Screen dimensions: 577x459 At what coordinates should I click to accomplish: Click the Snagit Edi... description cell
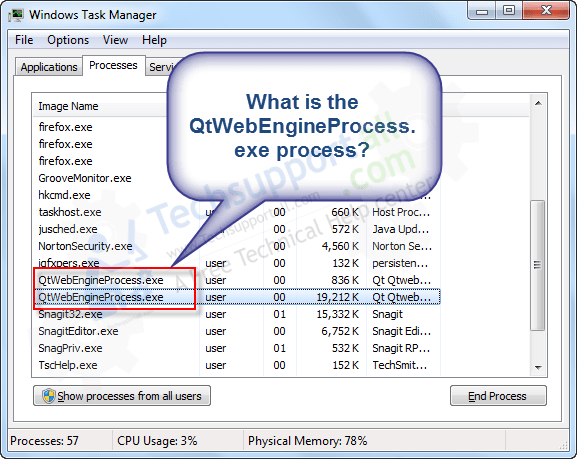401,331
